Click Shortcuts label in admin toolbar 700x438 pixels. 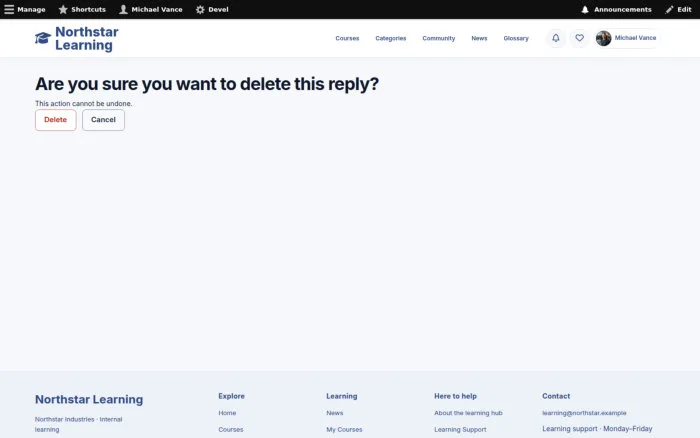click(x=88, y=9)
